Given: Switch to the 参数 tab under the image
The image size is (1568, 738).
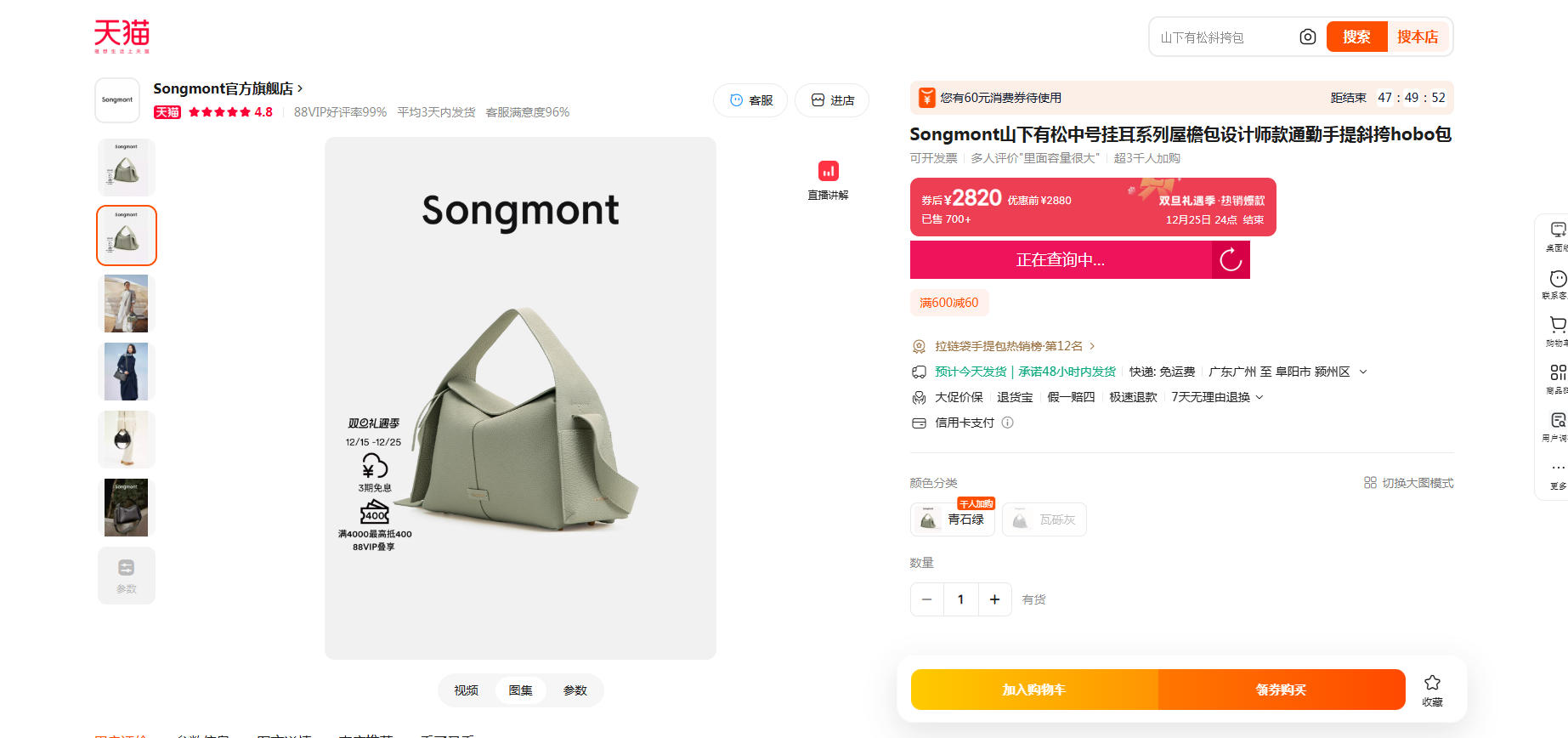Looking at the screenshot, I should (x=575, y=690).
